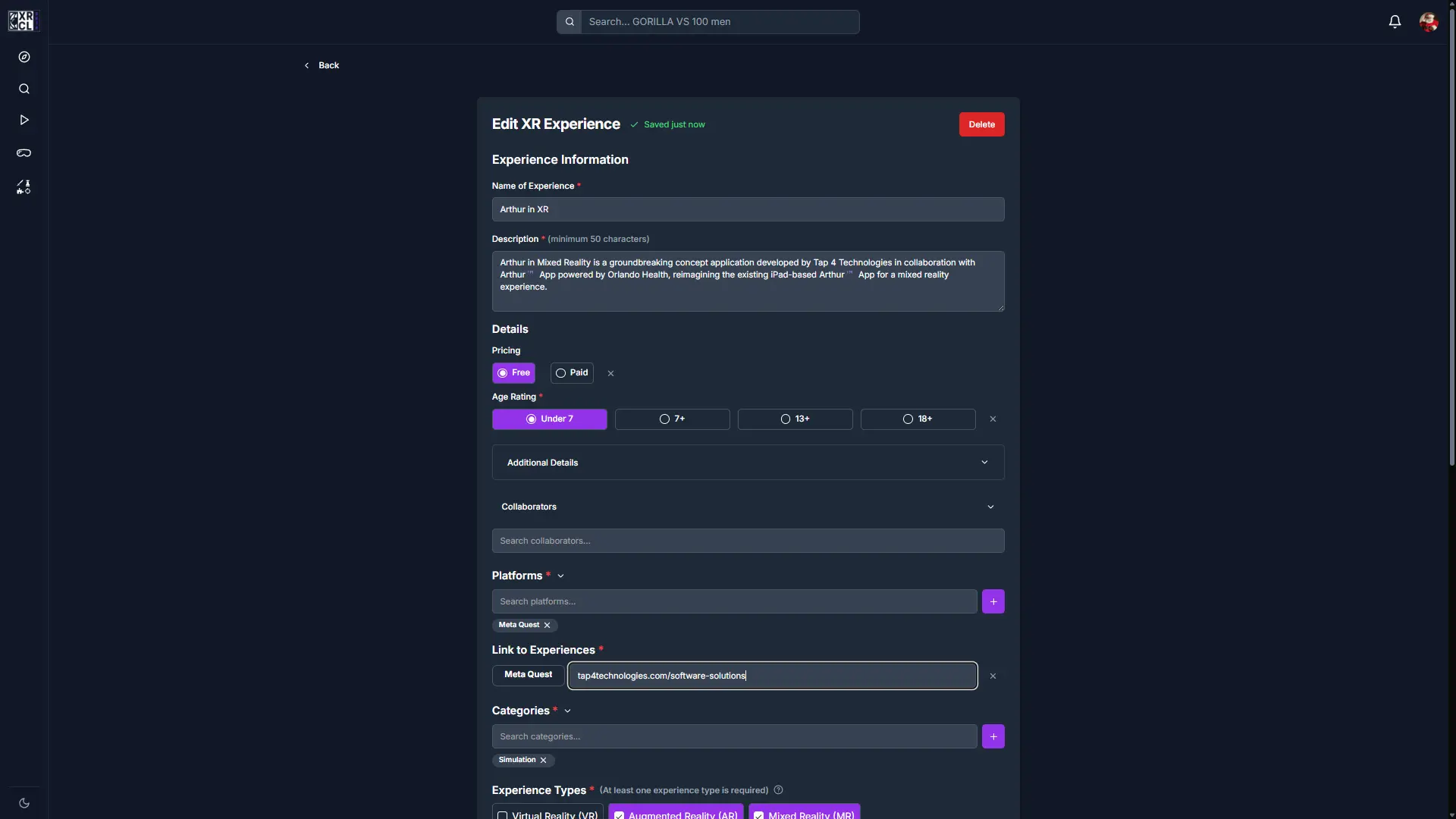Viewport: 1456px width, 819px height.
Task: Click the plus button beside categories search
Action: 993,736
